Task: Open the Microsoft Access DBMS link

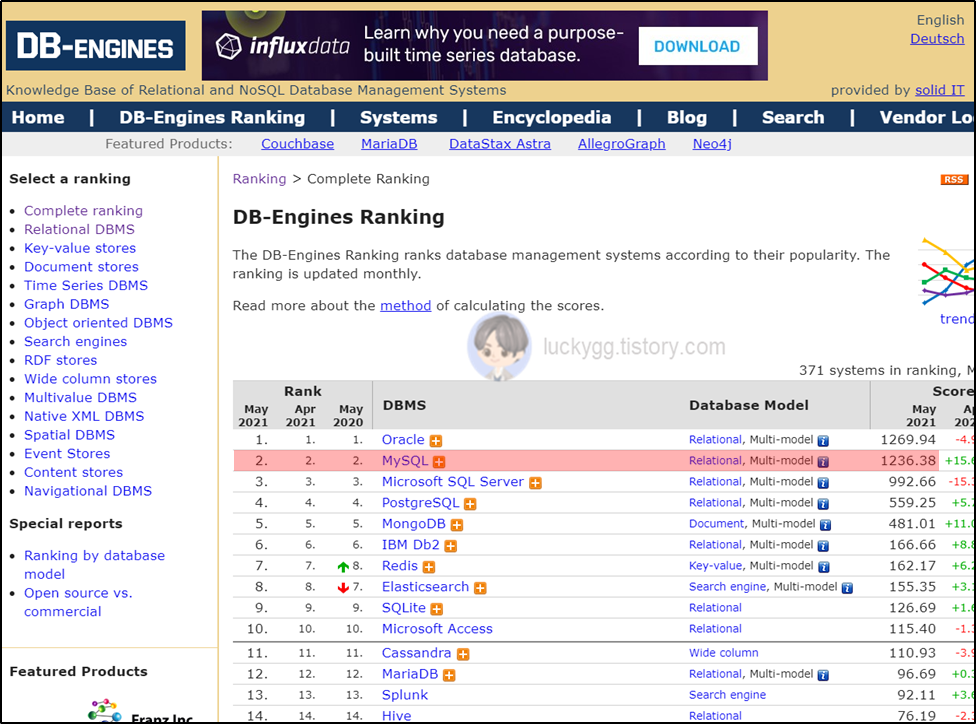Action: point(437,629)
